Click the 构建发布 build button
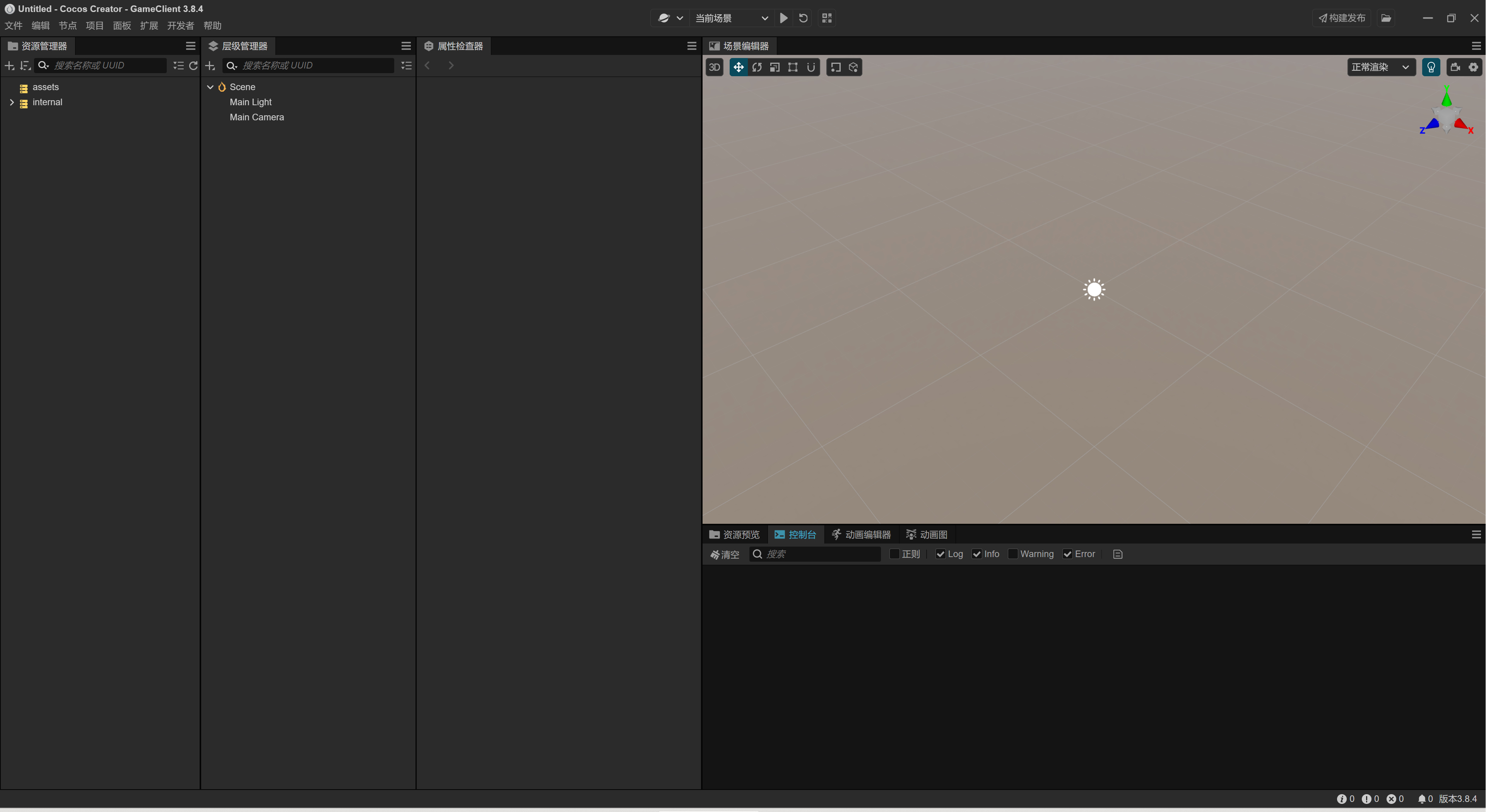This screenshot has height=812, width=1486. coord(1342,19)
